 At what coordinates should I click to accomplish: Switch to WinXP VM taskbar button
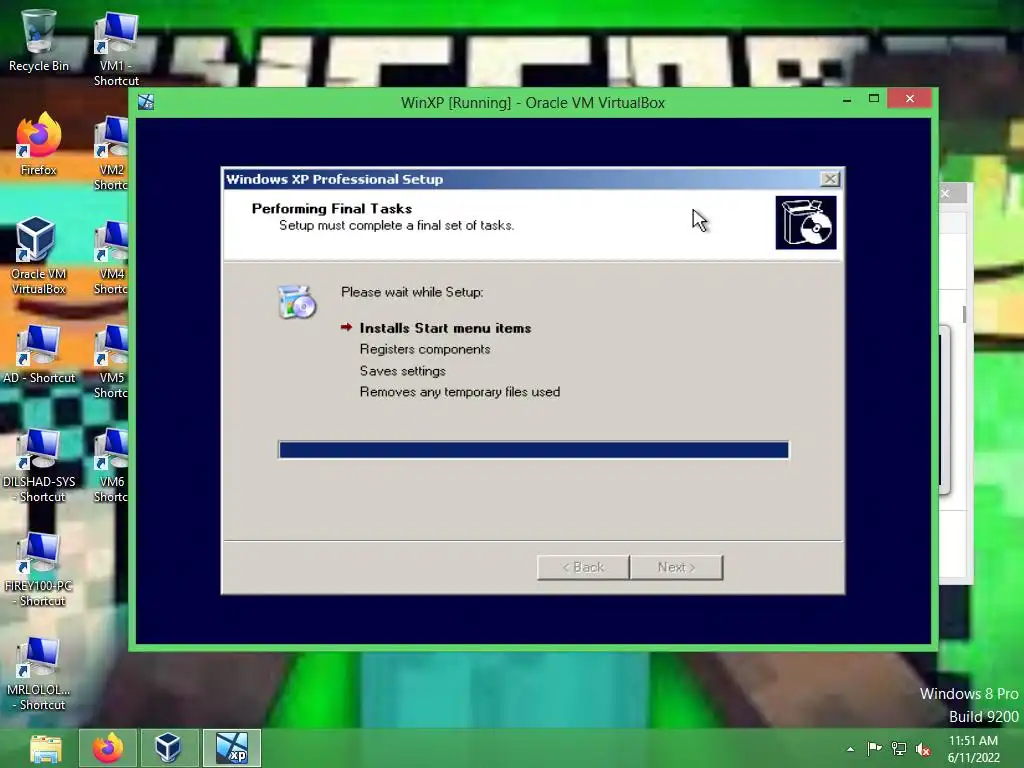pyautogui.click(x=232, y=748)
